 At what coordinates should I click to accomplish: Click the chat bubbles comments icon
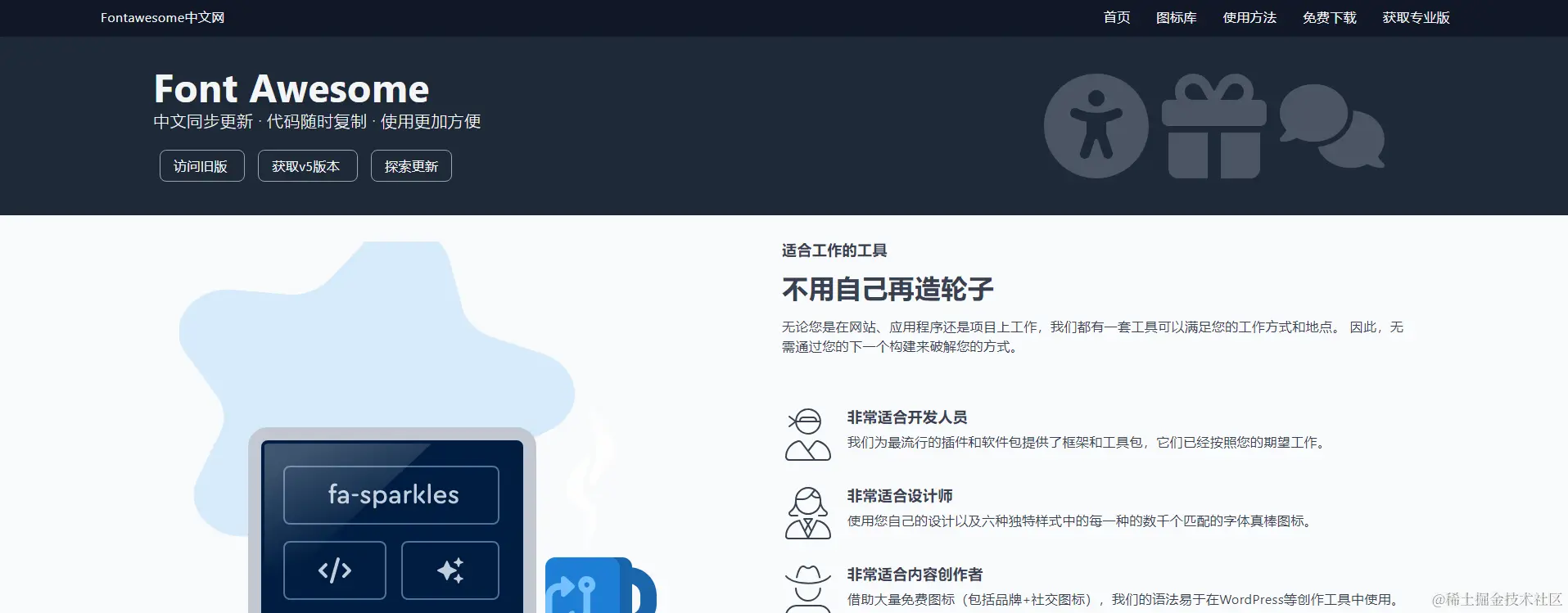[1332, 126]
